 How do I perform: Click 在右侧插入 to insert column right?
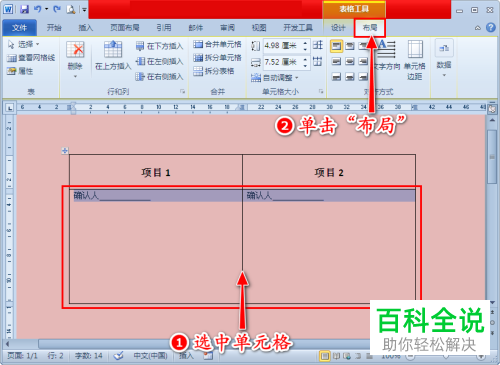click(160, 77)
